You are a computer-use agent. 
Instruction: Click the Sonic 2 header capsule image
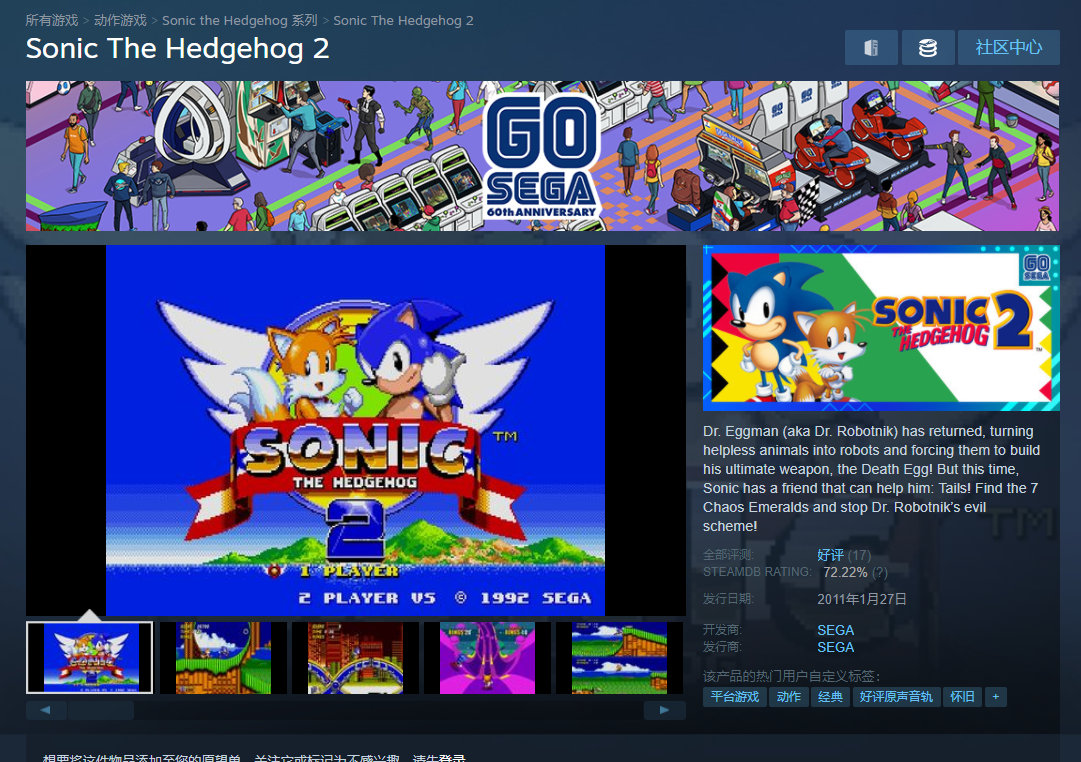pyautogui.click(x=881, y=328)
